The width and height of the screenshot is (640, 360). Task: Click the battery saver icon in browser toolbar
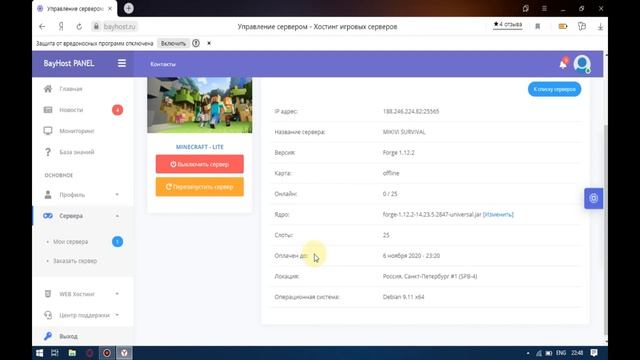coord(563,27)
